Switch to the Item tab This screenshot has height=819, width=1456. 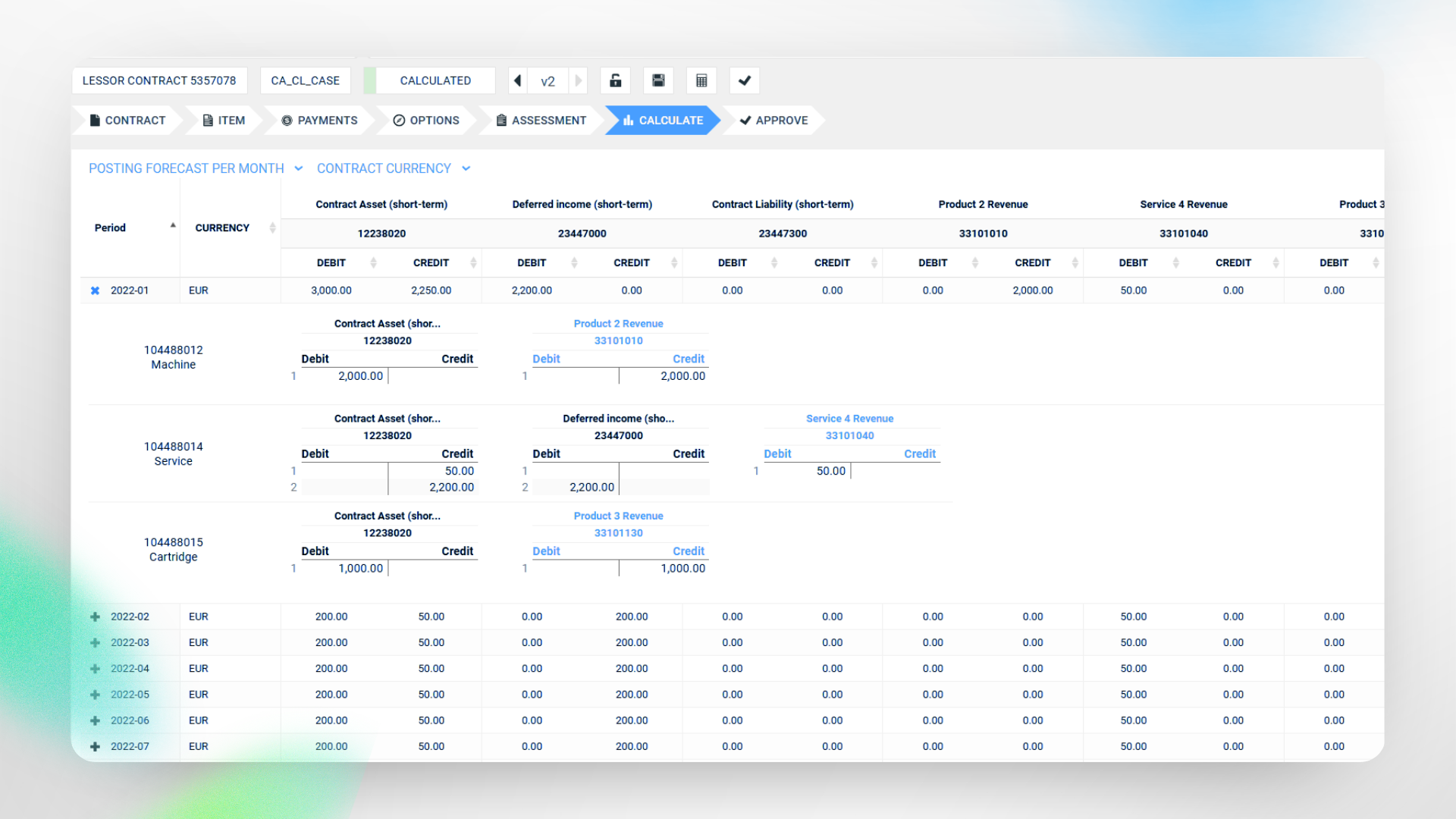(x=224, y=121)
